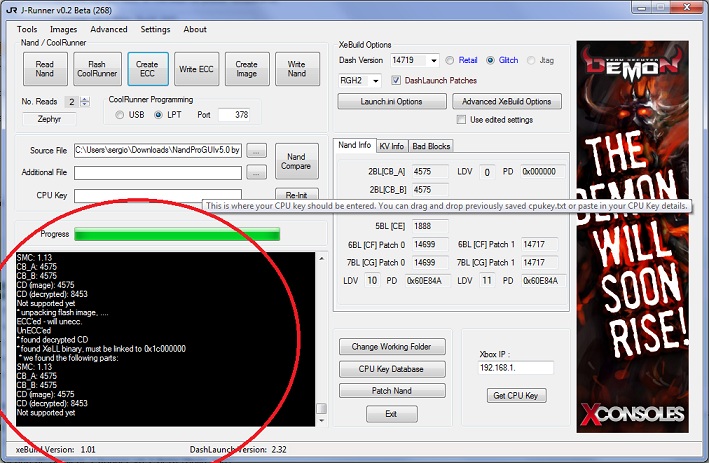The image size is (709, 463).
Task: Click the PD 0x000000 field
Action: [542, 172]
